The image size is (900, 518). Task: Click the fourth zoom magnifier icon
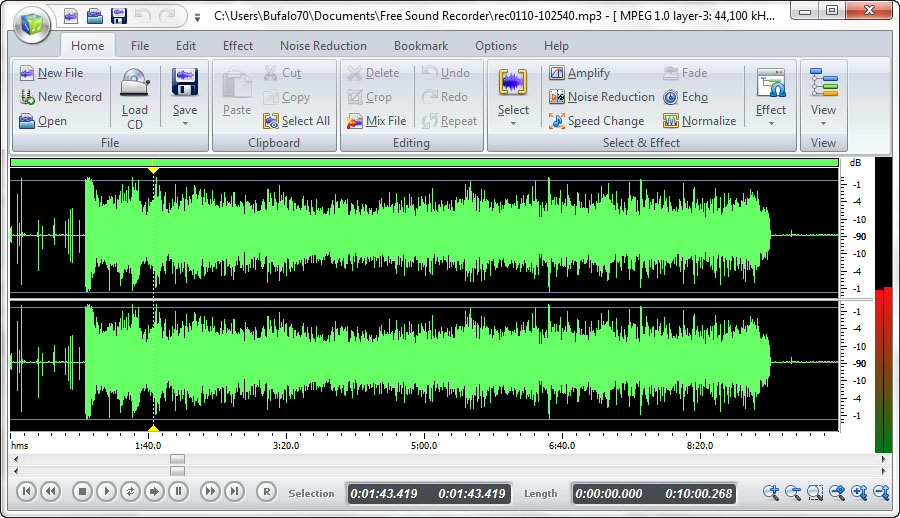[x=837, y=492]
